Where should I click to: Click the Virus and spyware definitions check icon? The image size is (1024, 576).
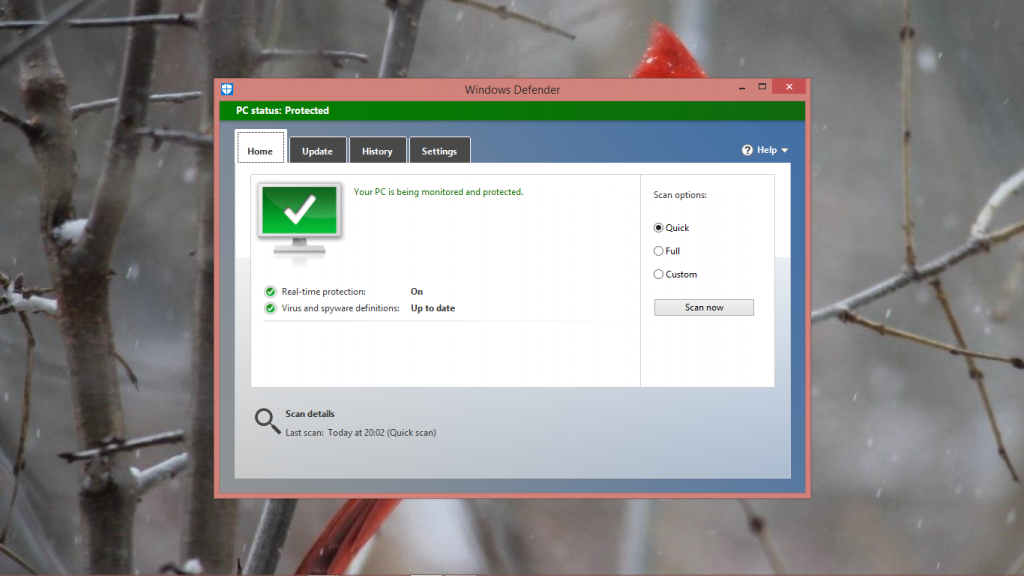coord(270,309)
